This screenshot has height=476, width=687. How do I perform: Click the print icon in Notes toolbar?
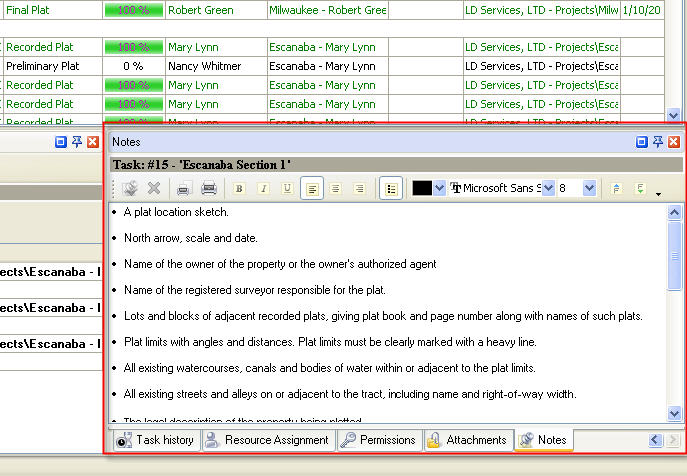point(184,188)
